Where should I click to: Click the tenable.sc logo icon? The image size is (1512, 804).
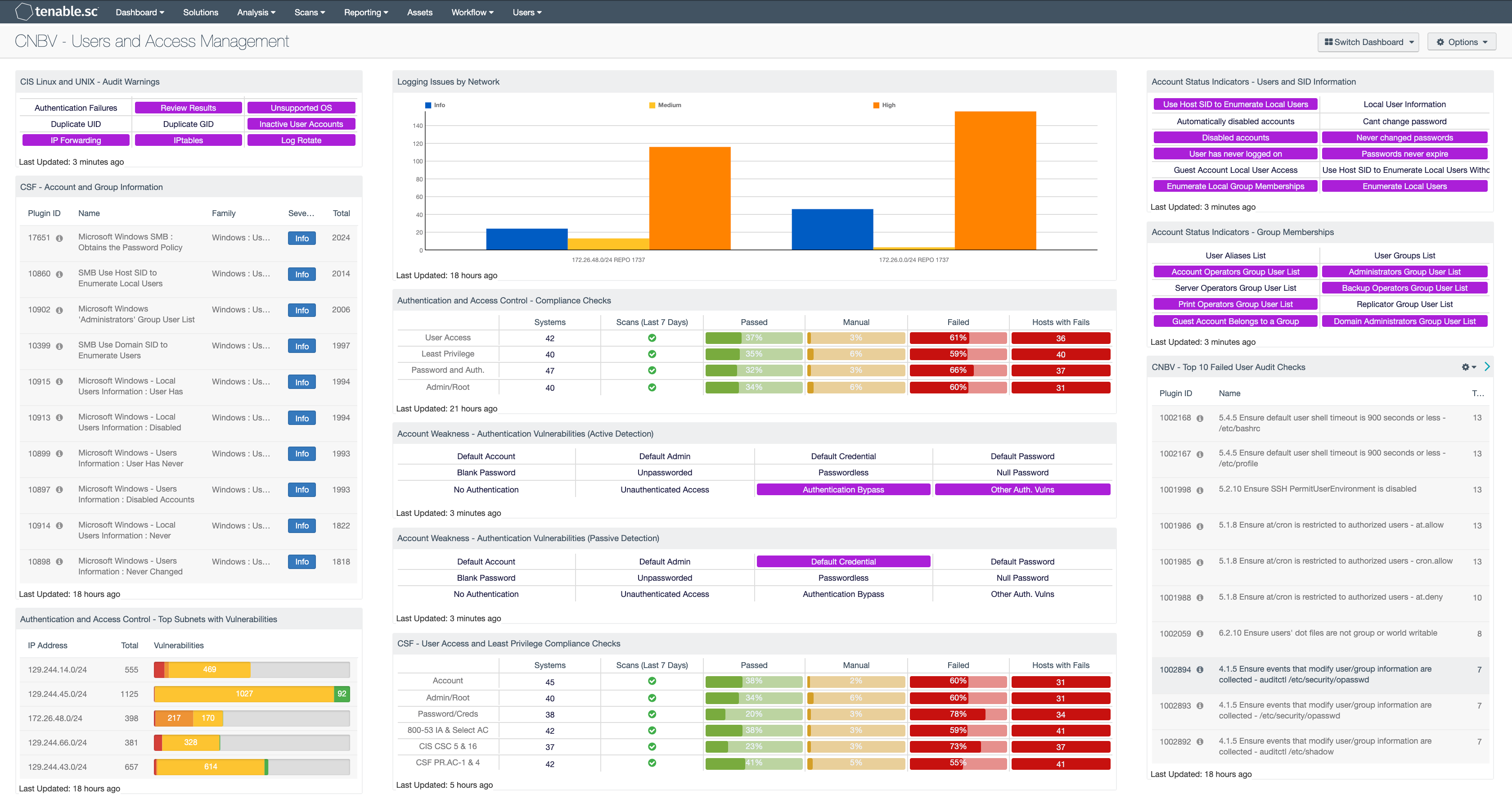click(x=20, y=13)
